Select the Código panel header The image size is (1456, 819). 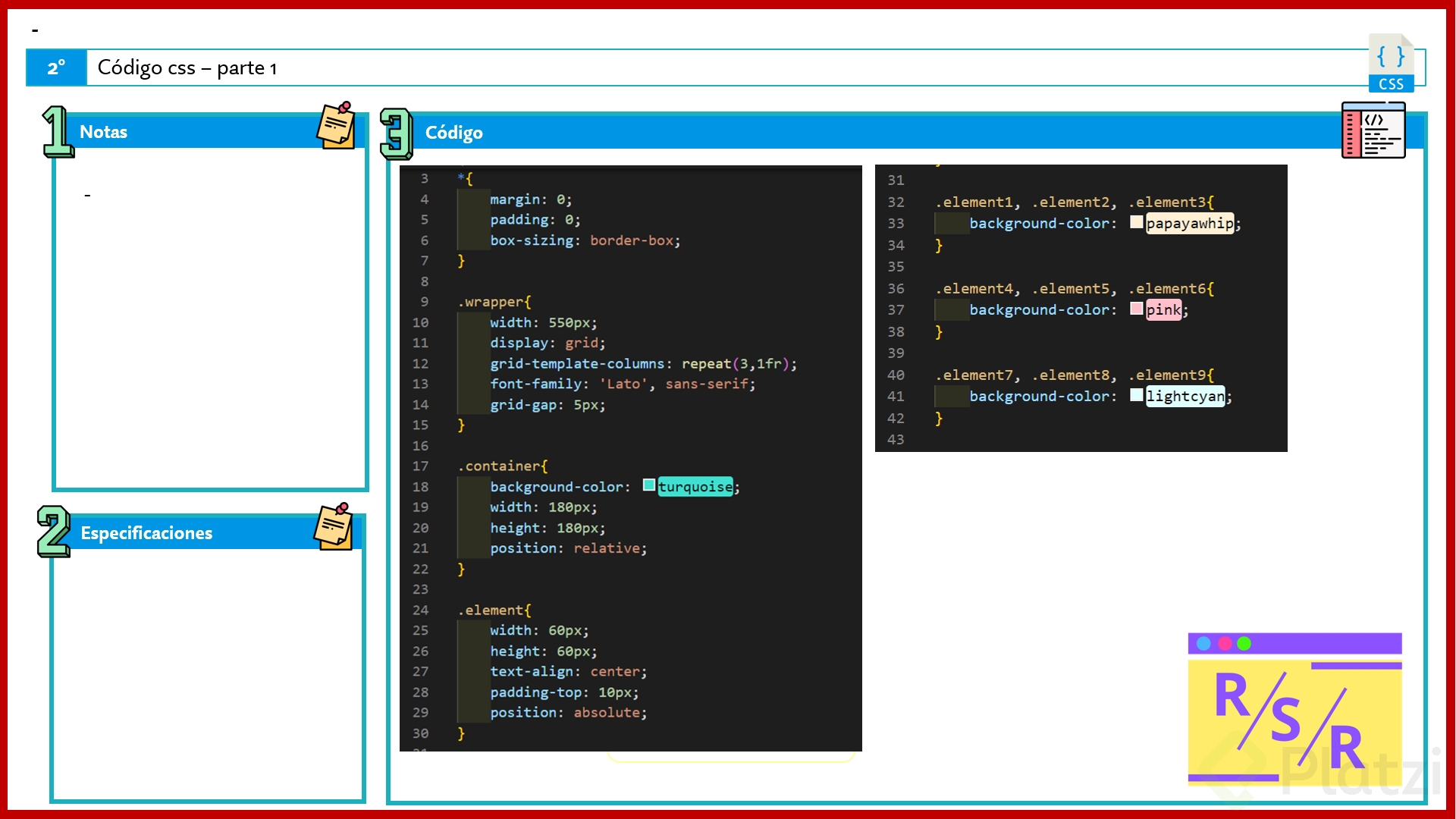pos(906,133)
